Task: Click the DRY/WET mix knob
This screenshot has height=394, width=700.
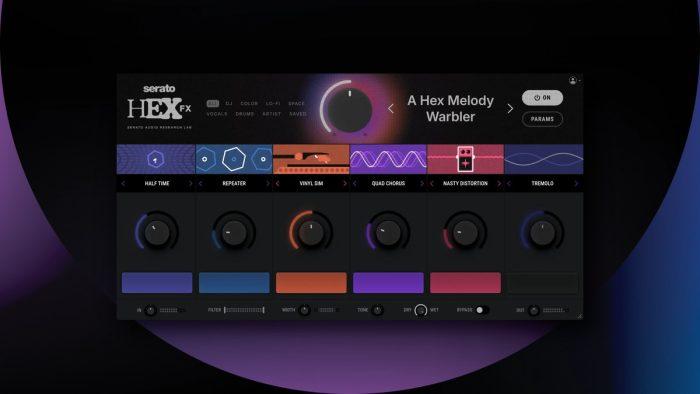Action: point(421,310)
